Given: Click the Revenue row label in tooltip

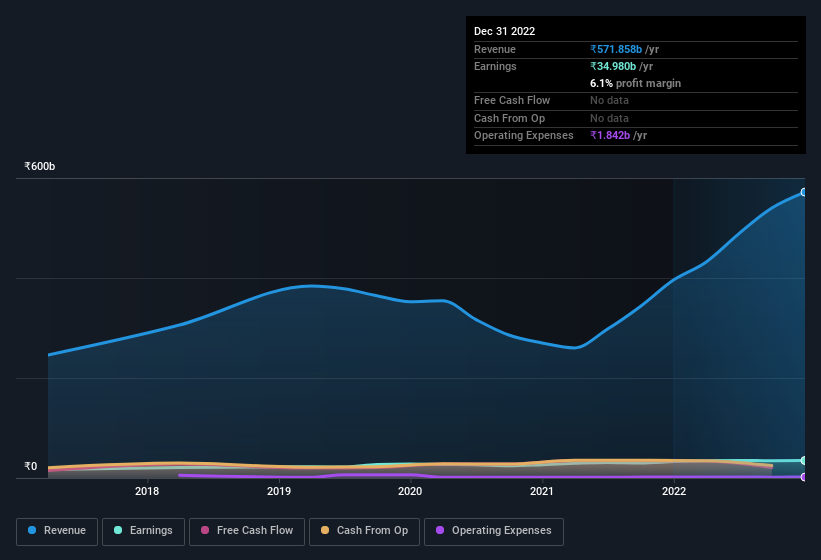Looking at the screenshot, I should point(495,49).
